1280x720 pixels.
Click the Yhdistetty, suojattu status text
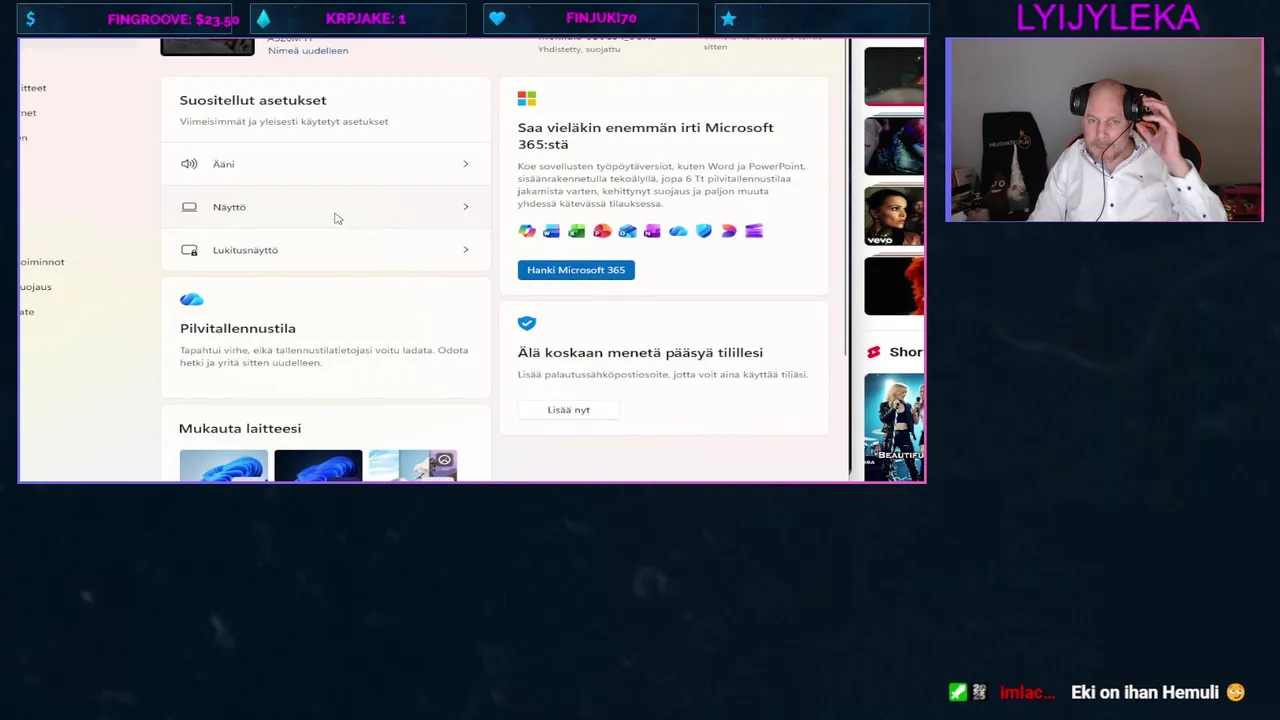pos(579,49)
